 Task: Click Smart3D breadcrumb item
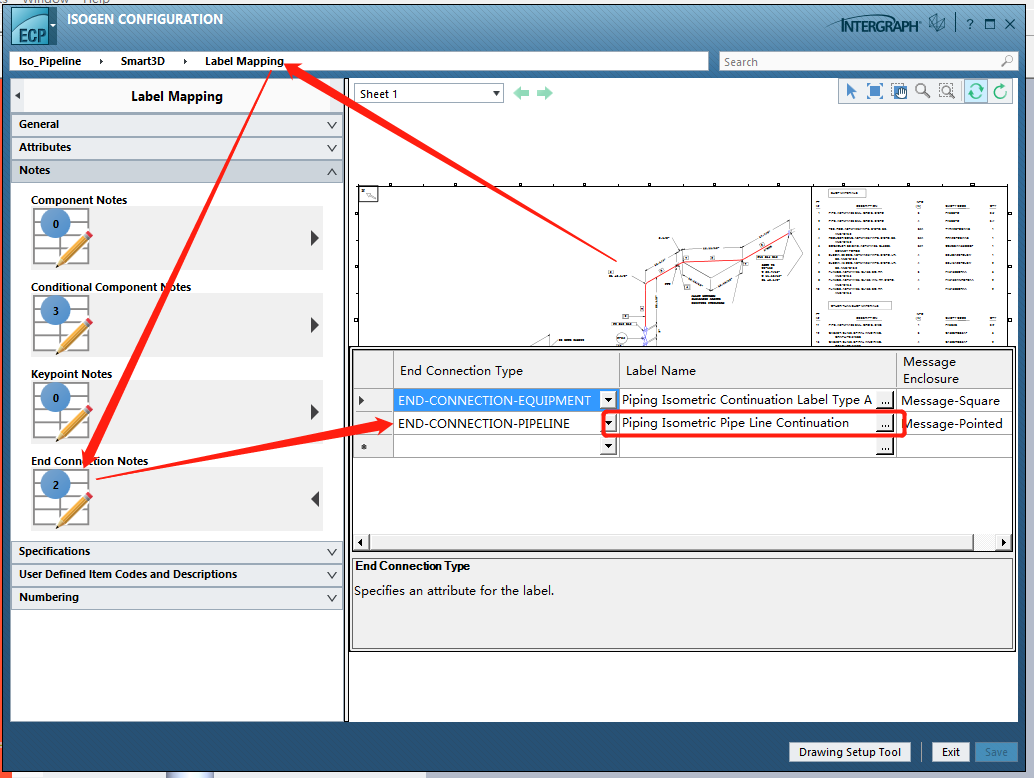pyautogui.click(x=142, y=61)
